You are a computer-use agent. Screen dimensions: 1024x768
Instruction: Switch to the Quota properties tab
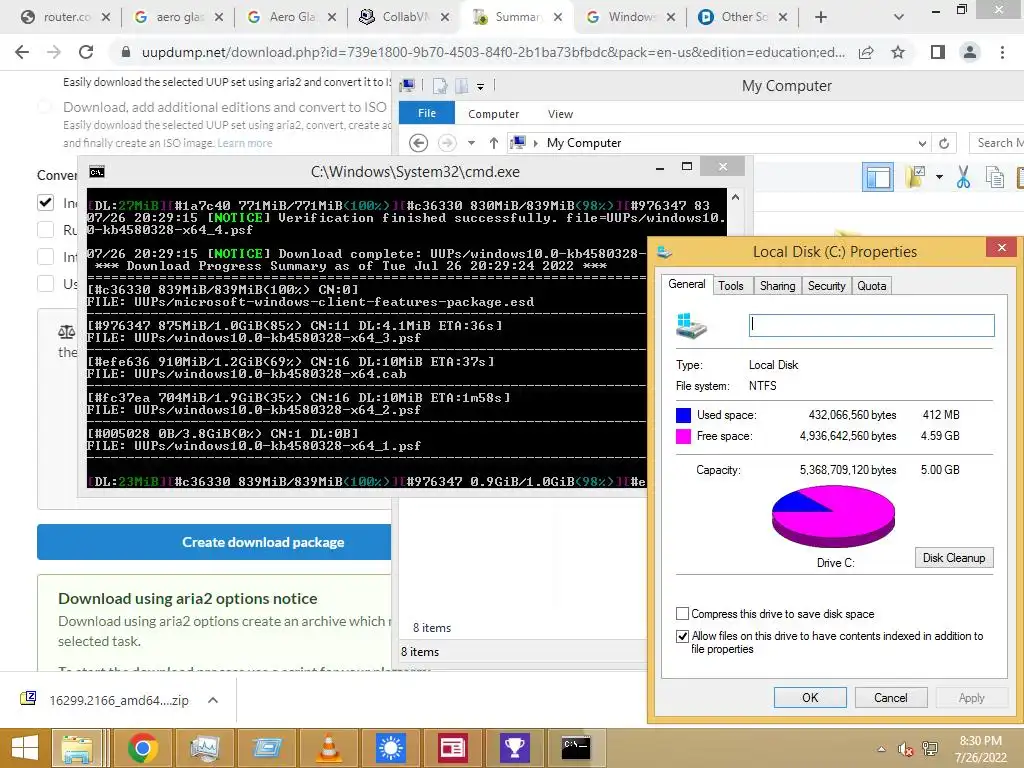pos(871,285)
